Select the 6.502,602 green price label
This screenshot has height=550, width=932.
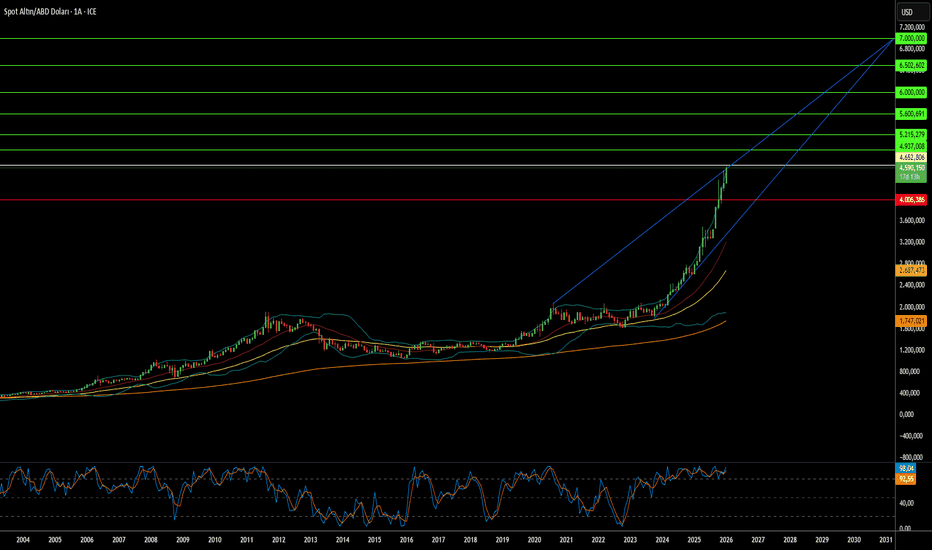click(x=911, y=65)
